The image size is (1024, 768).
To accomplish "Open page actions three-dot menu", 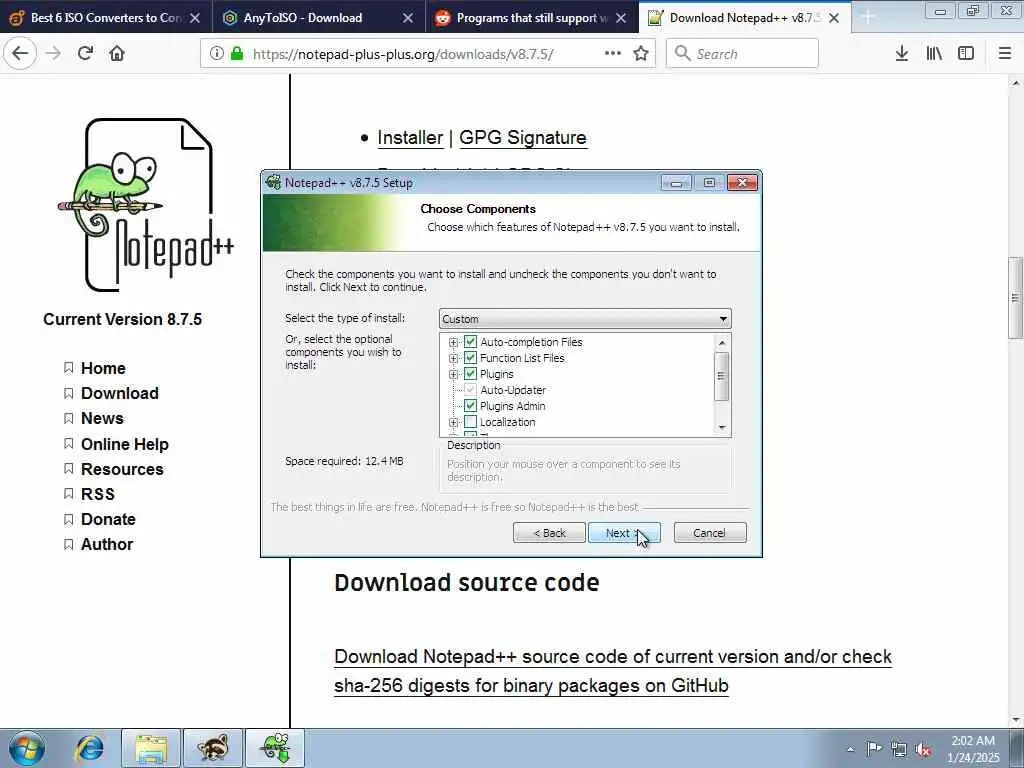I will coord(613,54).
